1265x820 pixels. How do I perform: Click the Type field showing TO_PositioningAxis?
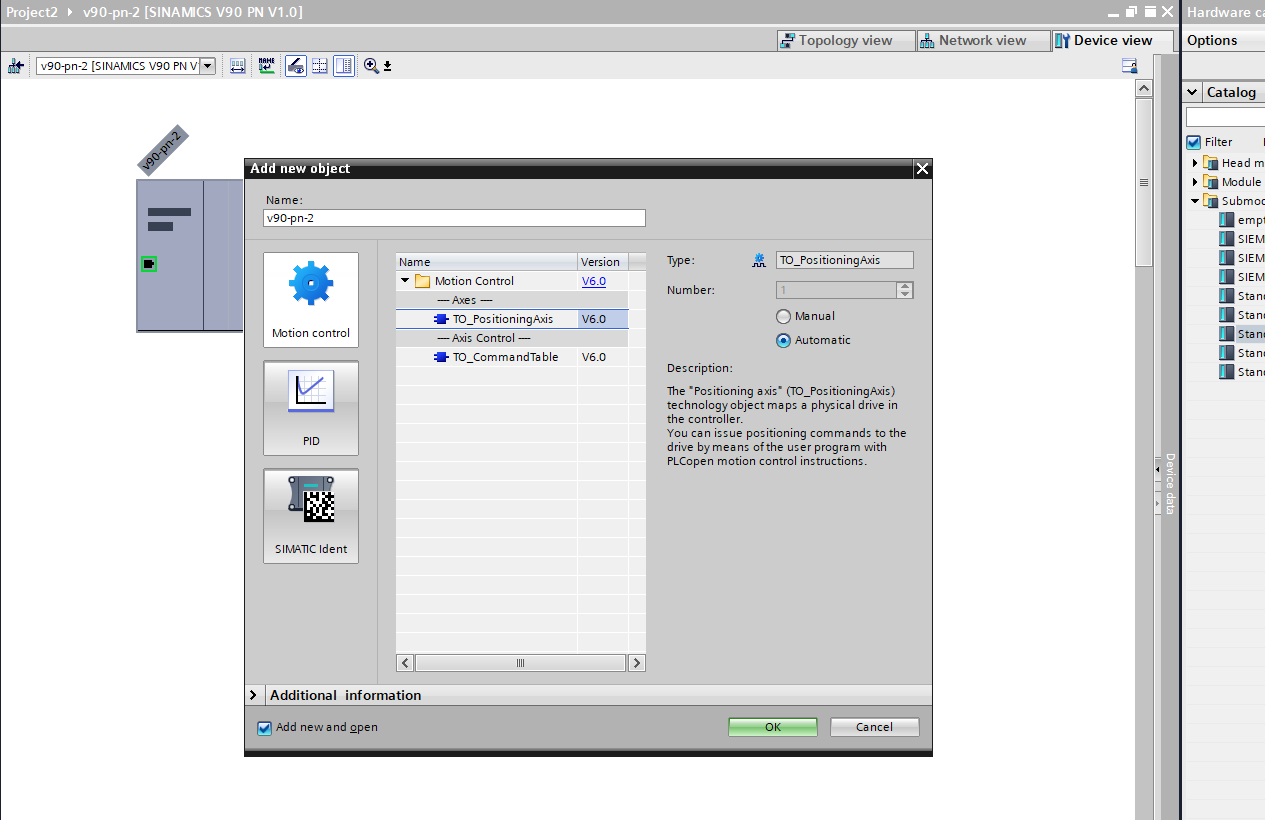coord(845,260)
